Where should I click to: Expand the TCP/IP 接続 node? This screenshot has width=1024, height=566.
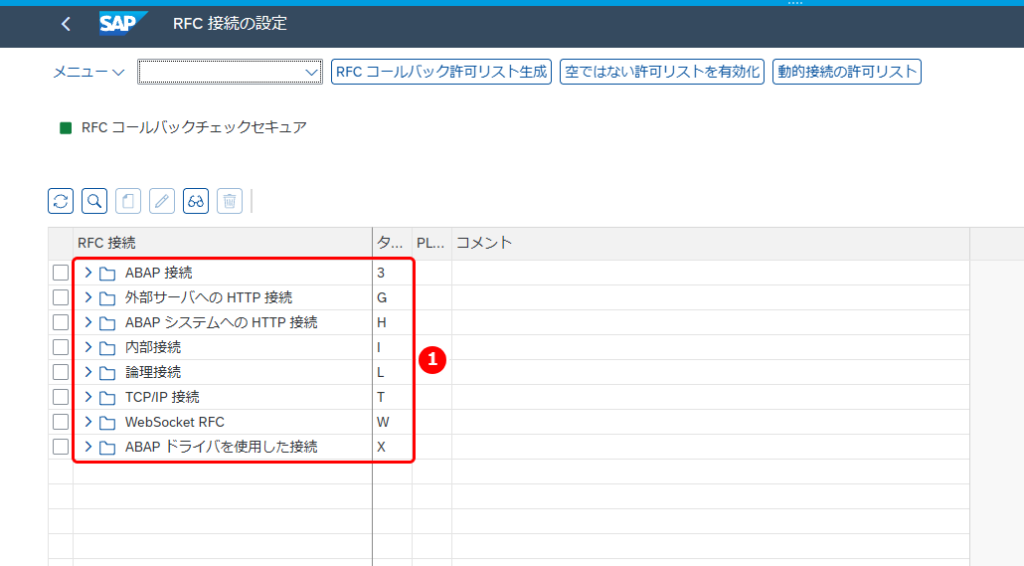88,396
